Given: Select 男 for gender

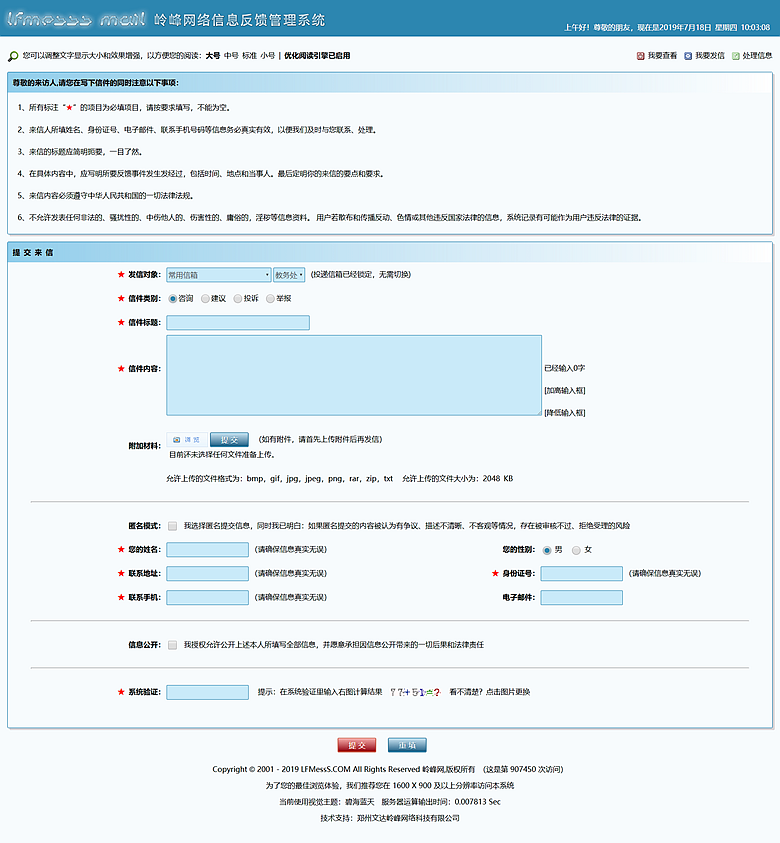Looking at the screenshot, I should tap(547, 550).
